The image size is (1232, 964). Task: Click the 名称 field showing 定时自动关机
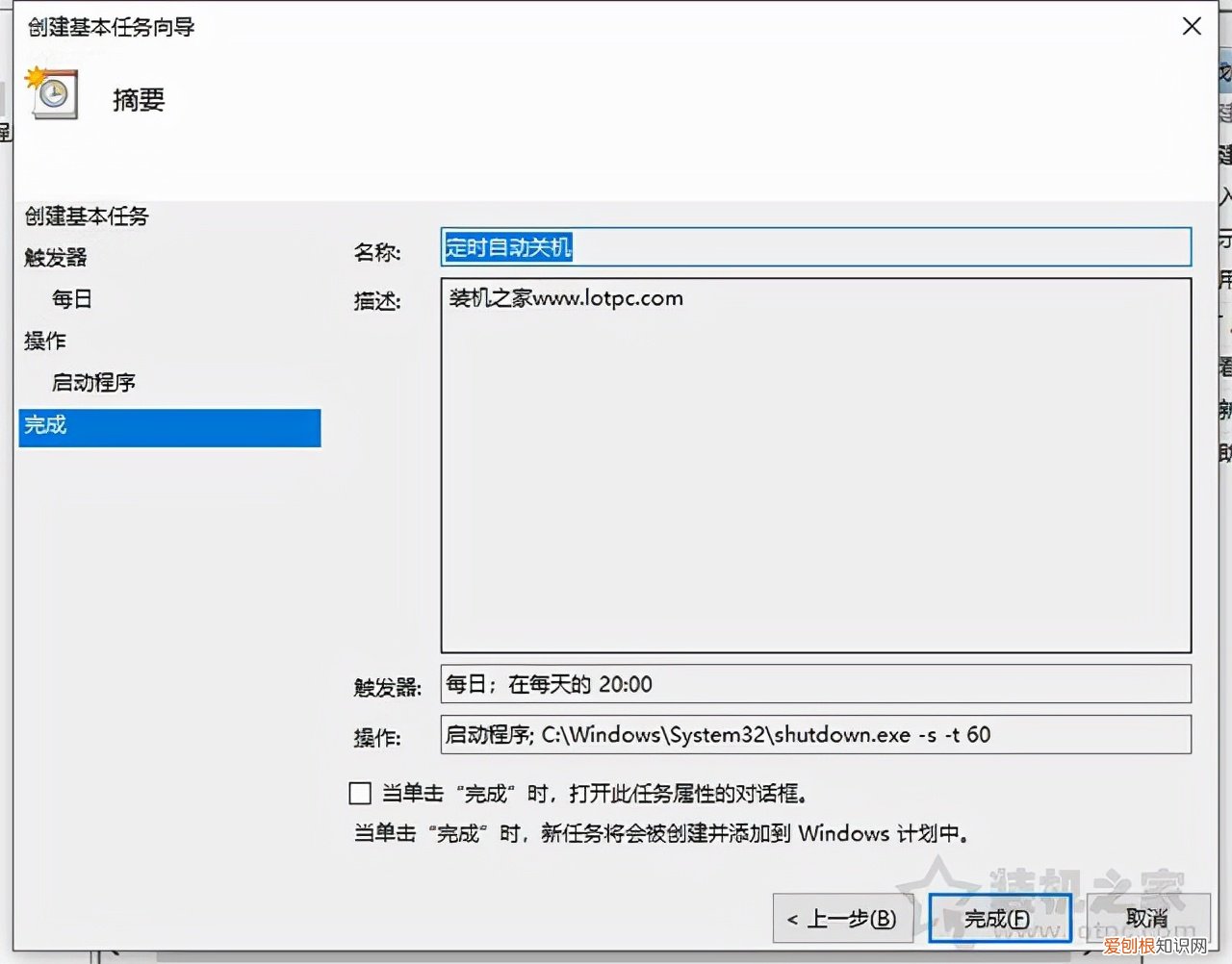pos(816,247)
